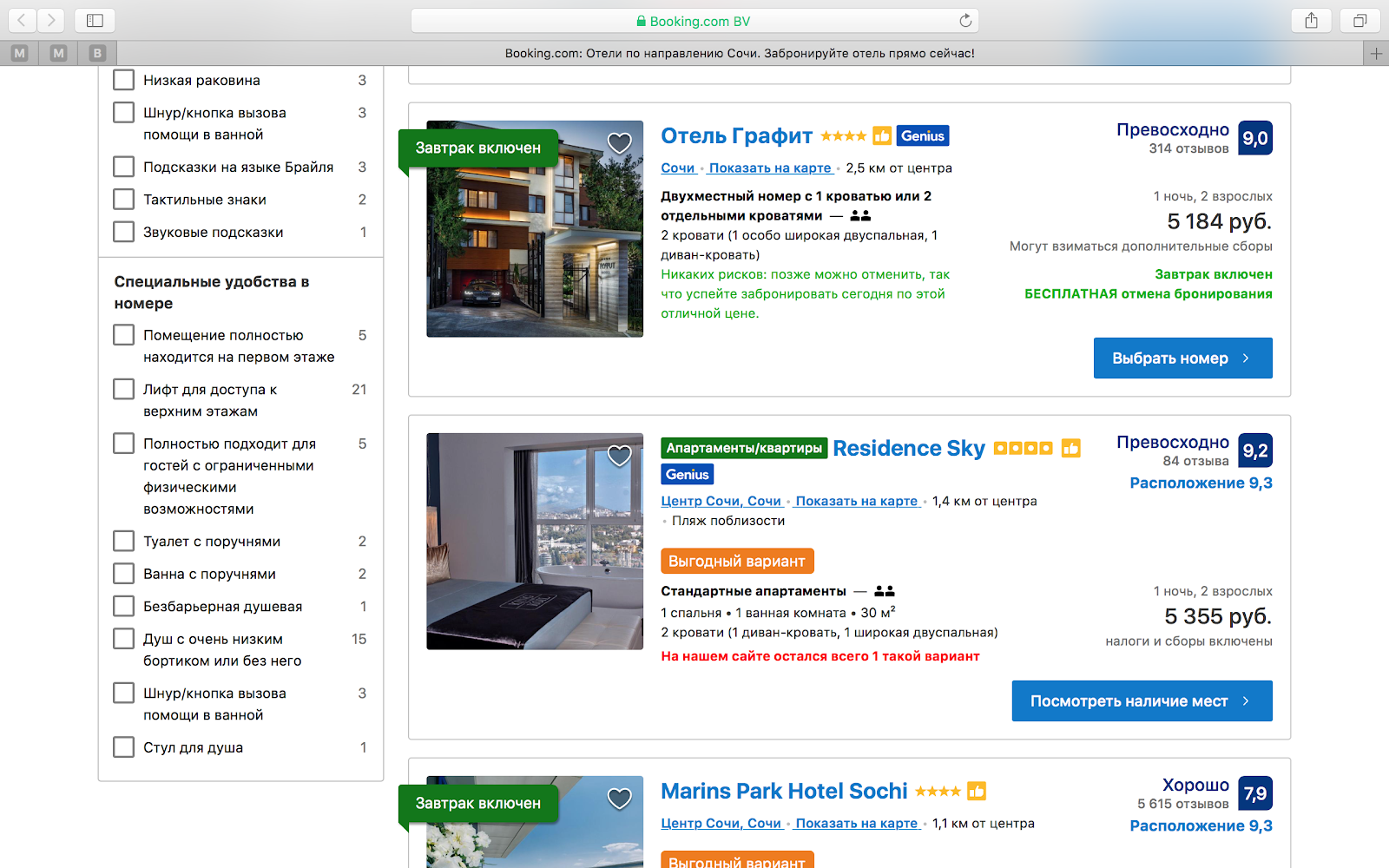Screen dimensions: 1389x868
Task: Select Booking.com Сочи tab title
Action: click(740, 54)
